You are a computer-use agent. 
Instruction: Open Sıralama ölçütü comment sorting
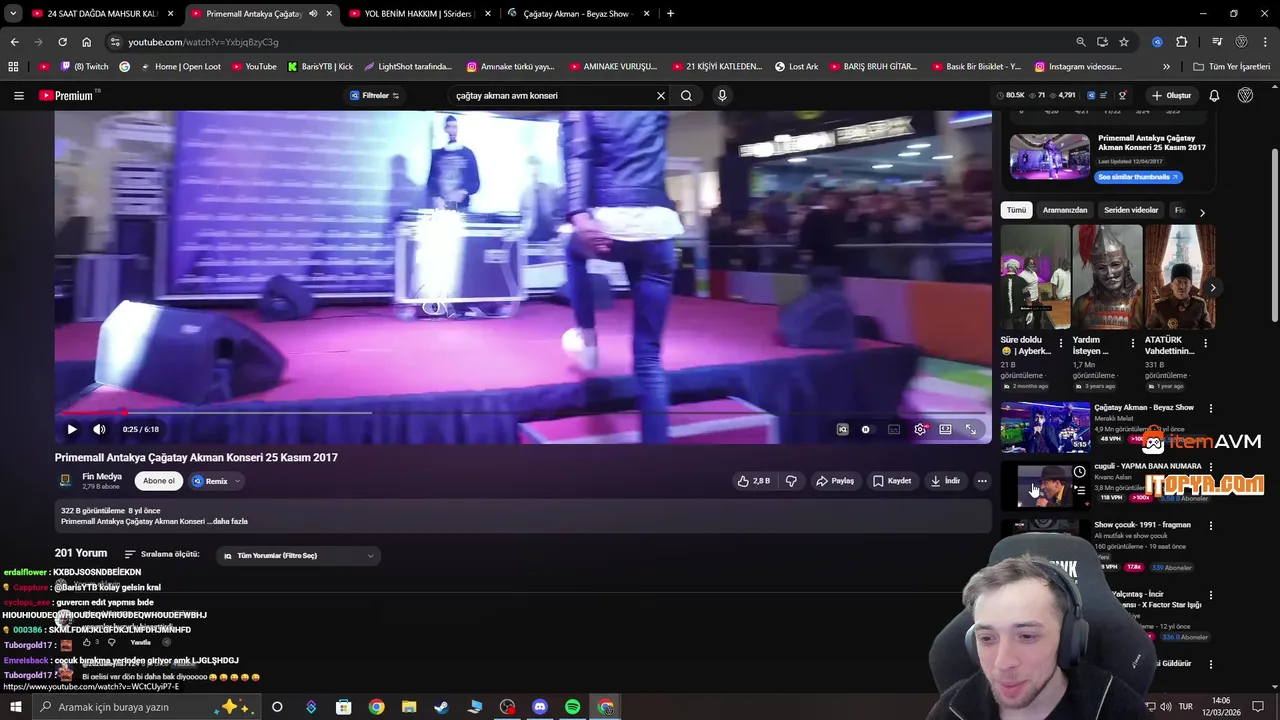pos(162,554)
